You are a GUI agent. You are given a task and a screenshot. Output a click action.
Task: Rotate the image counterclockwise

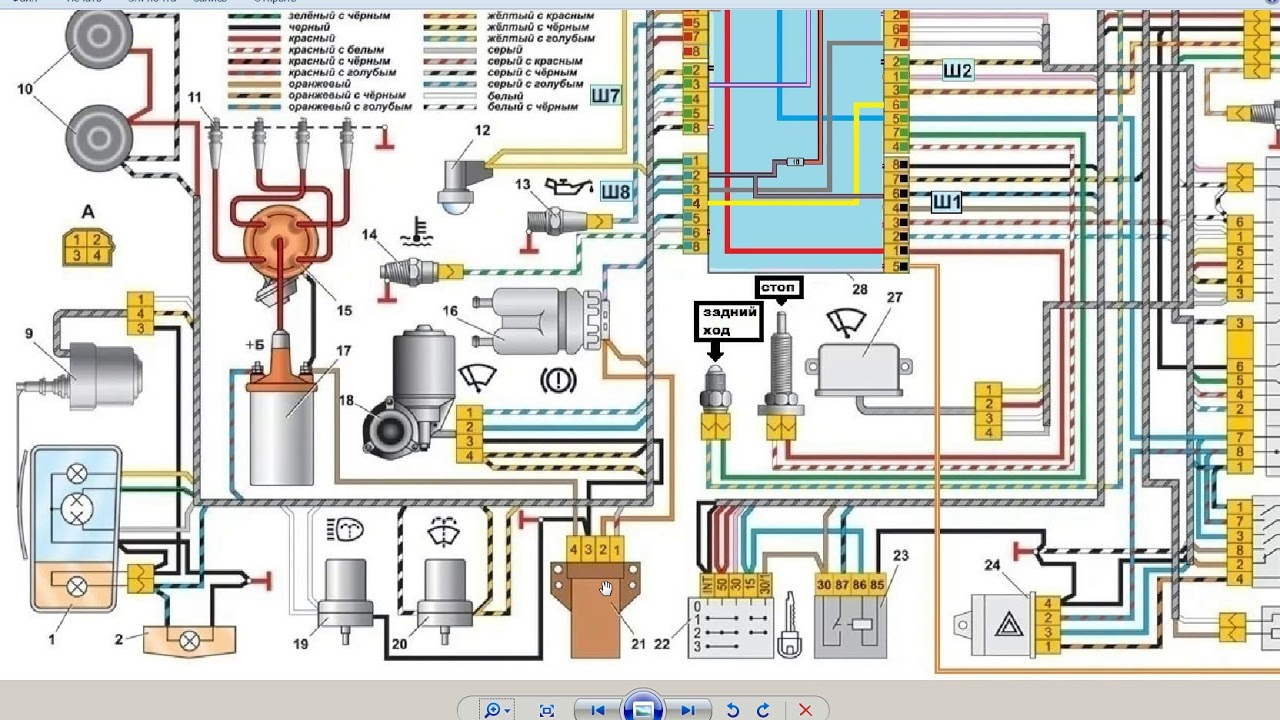point(733,710)
